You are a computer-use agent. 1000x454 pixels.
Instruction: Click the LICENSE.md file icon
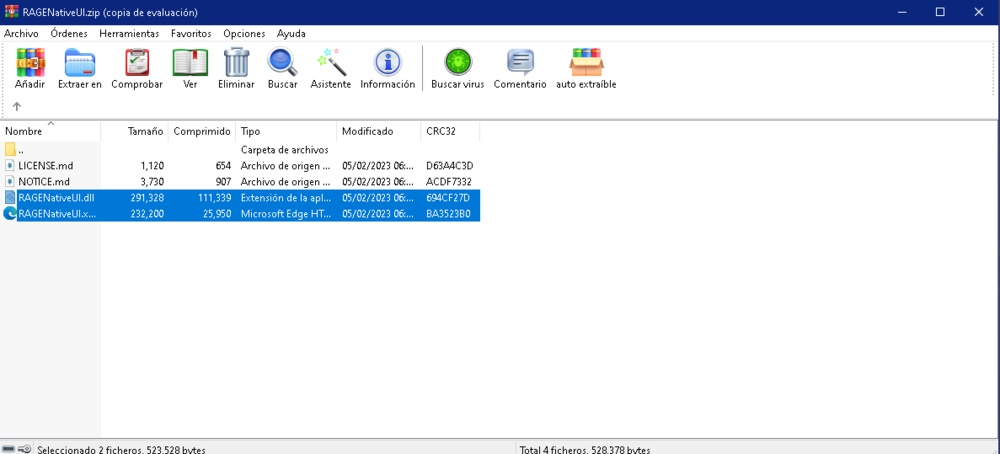point(10,166)
